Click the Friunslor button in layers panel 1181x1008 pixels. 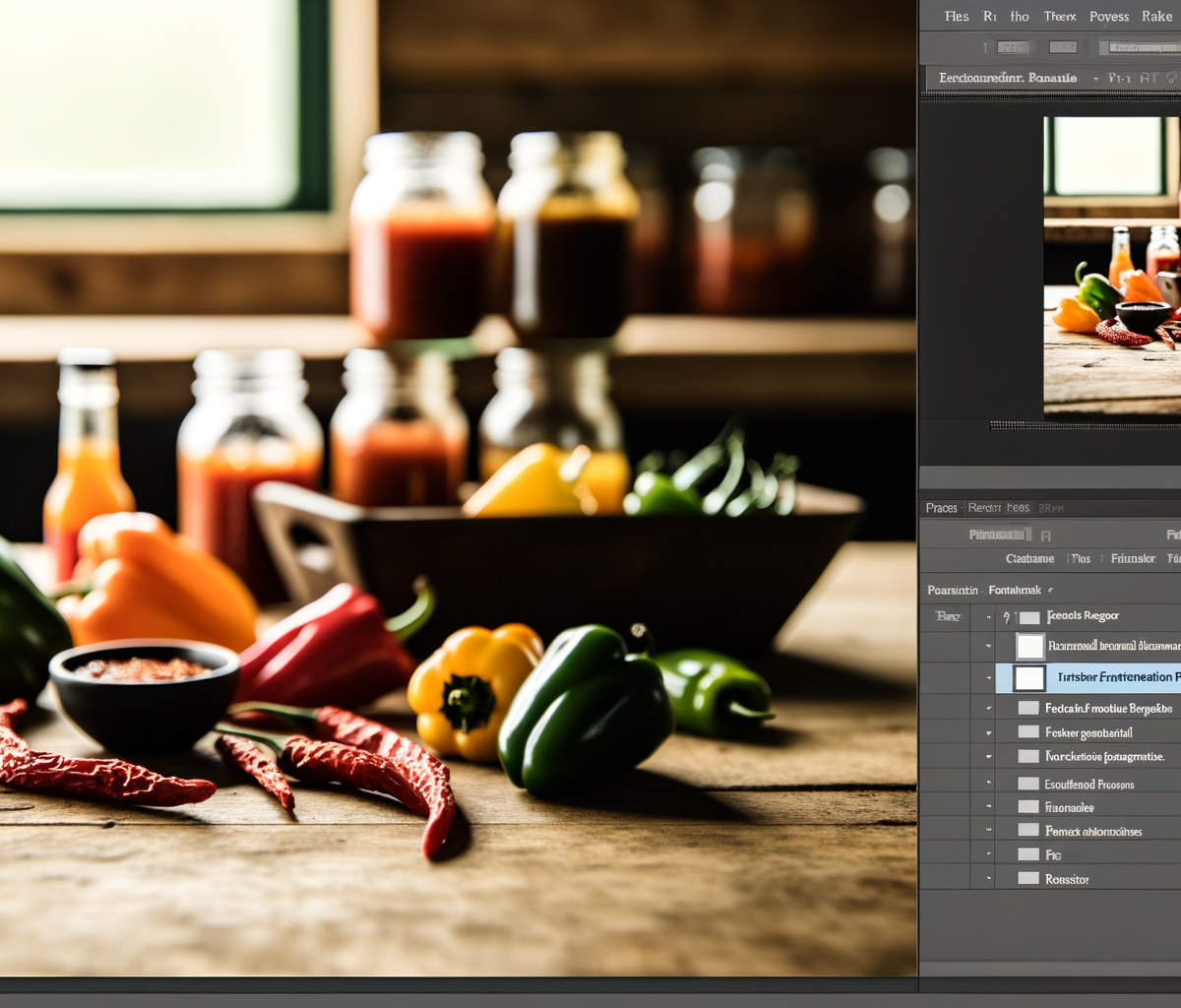1132,559
